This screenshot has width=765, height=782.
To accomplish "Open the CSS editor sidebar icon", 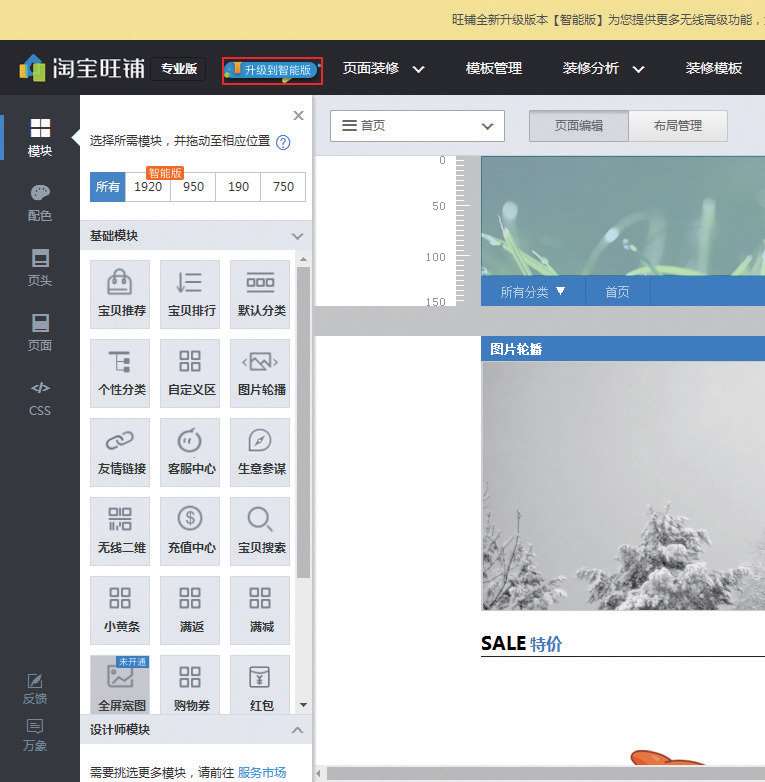I will coord(40,399).
